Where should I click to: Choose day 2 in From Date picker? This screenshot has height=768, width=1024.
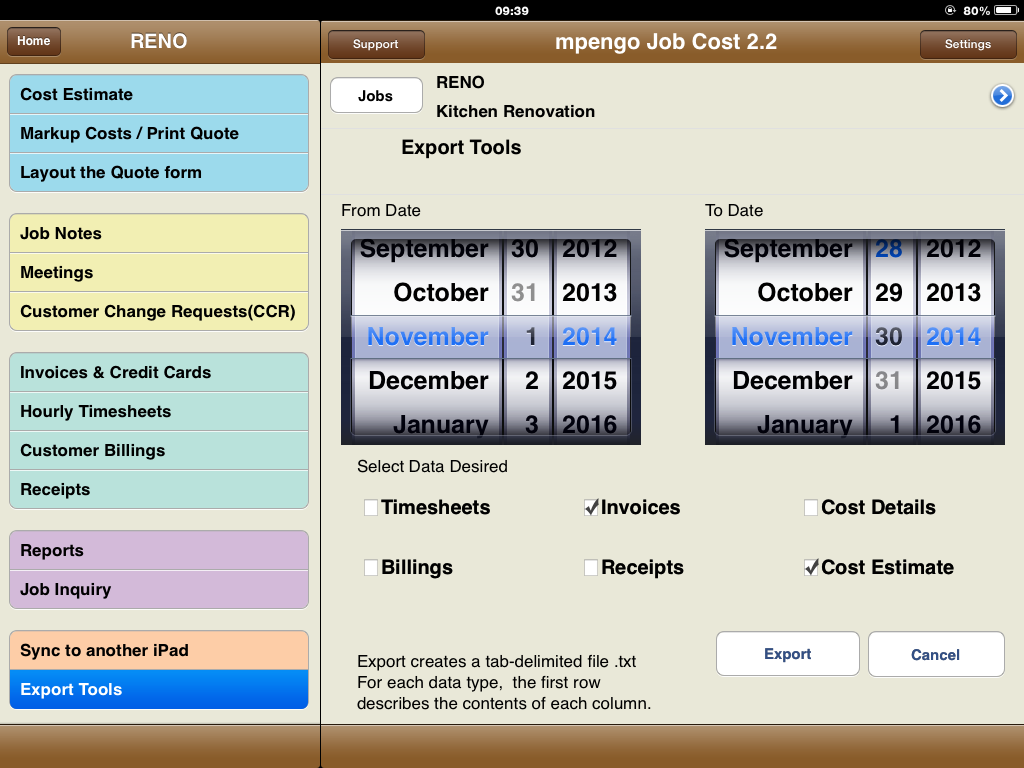coord(530,381)
